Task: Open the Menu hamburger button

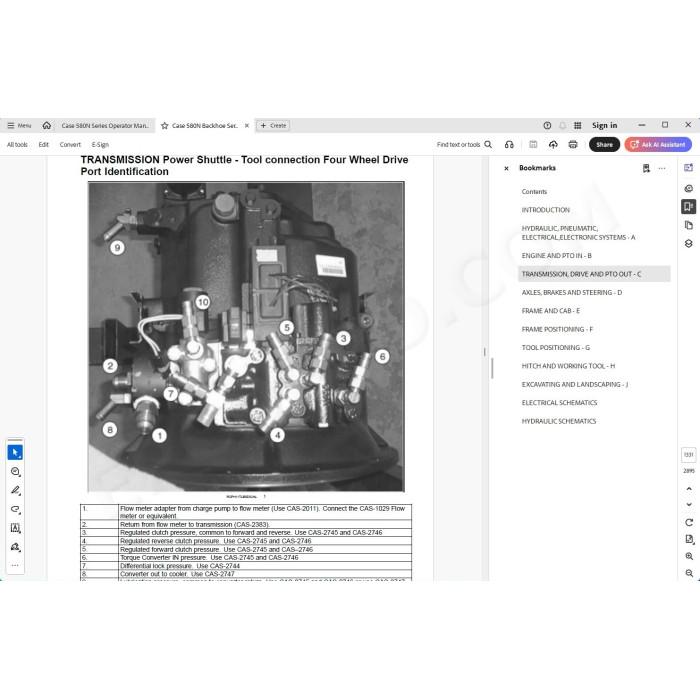Action: [x=19, y=125]
